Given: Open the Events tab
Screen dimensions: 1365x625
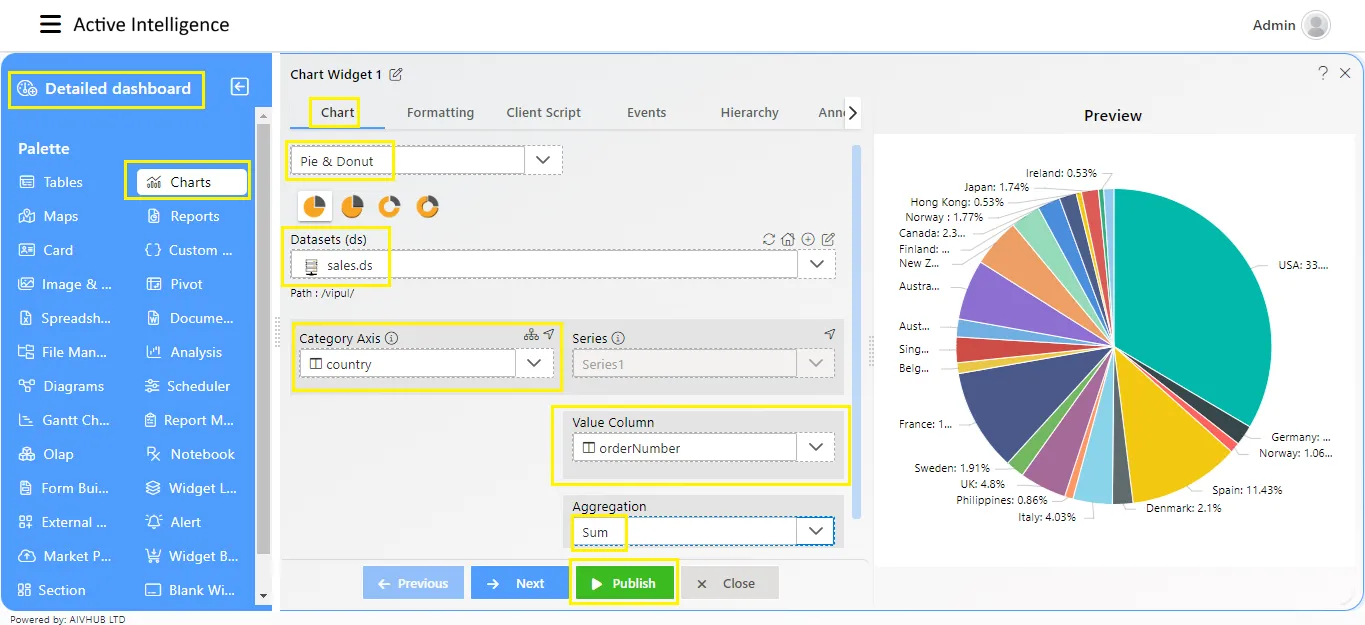Looking at the screenshot, I should (646, 112).
